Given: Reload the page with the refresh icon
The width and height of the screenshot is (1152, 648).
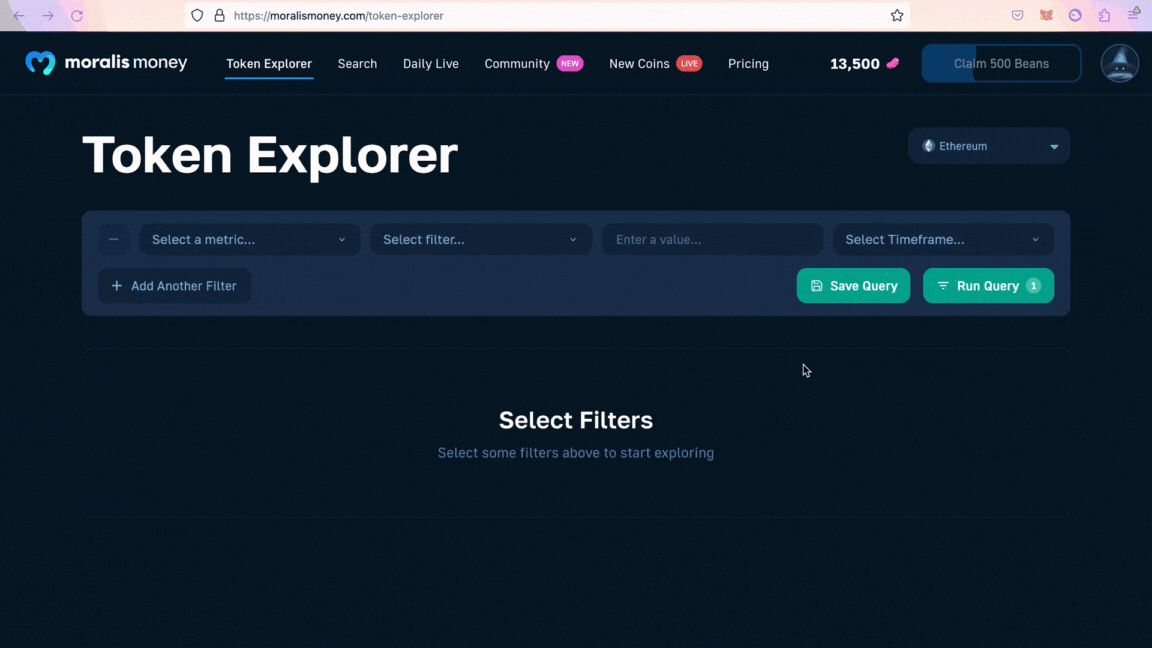Looking at the screenshot, I should click(x=77, y=15).
